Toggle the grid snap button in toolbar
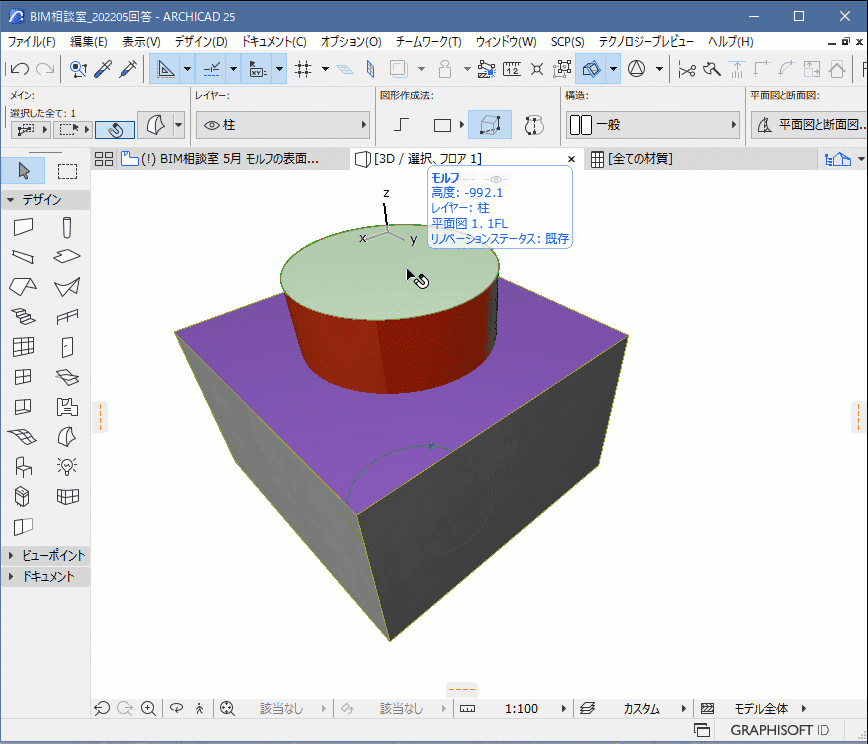868x744 pixels. [303, 69]
